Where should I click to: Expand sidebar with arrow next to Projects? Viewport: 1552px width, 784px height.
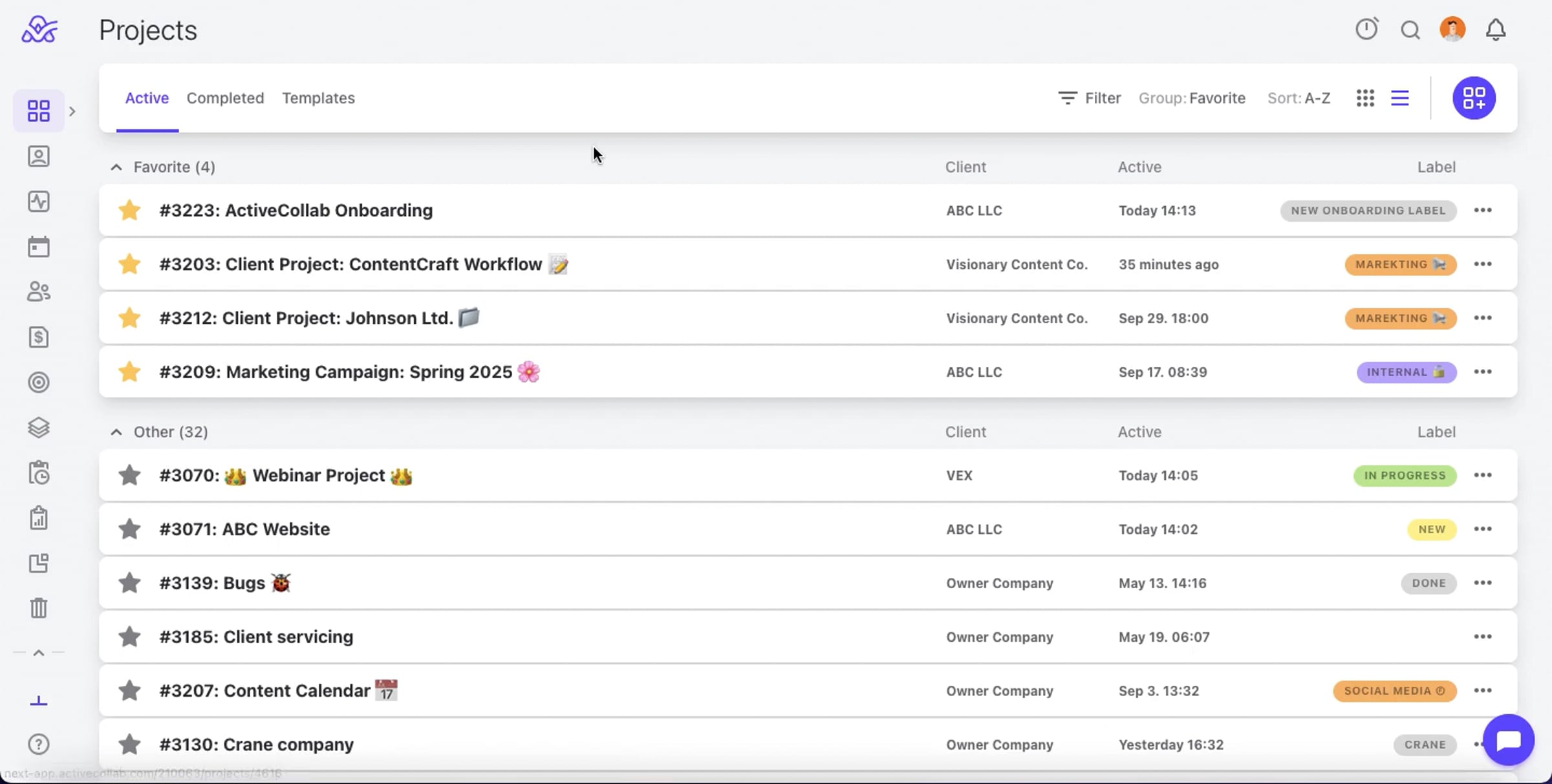pyautogui.click(x=72, y=111)
